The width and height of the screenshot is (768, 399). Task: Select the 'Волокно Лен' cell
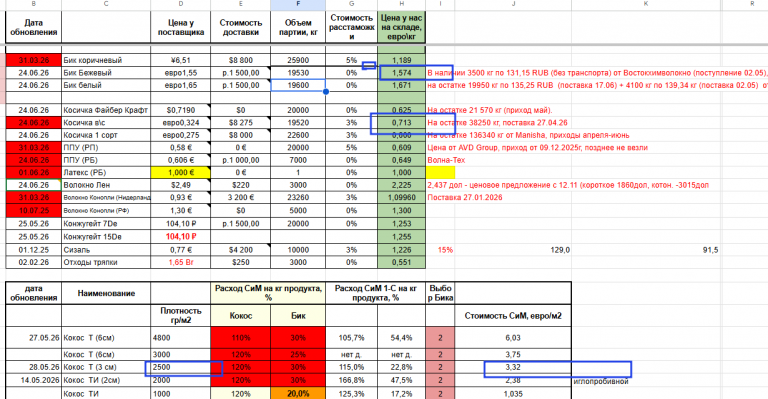click(x=106, y=185)
